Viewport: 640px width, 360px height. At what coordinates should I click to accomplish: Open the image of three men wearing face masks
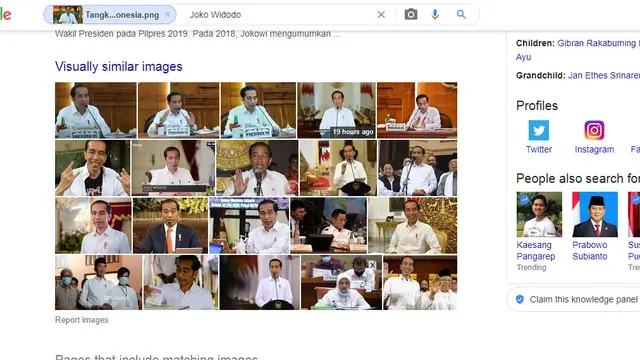click(98, 282)
